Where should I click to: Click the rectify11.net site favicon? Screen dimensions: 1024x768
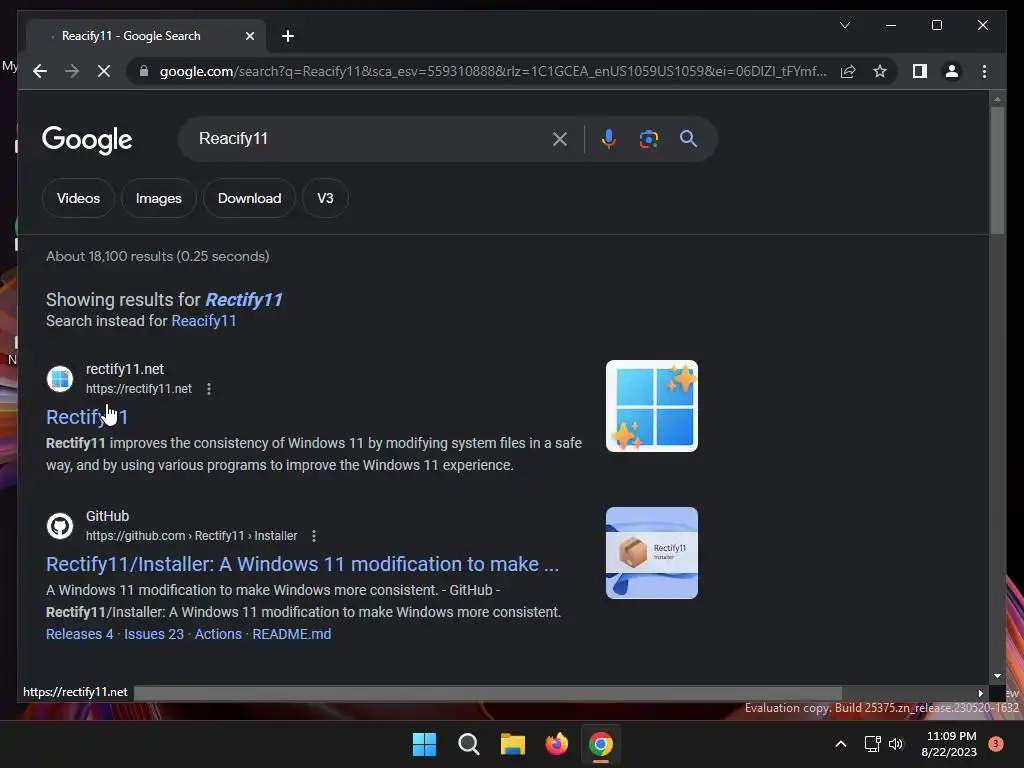pyautogui.click(x=60, y=379)
